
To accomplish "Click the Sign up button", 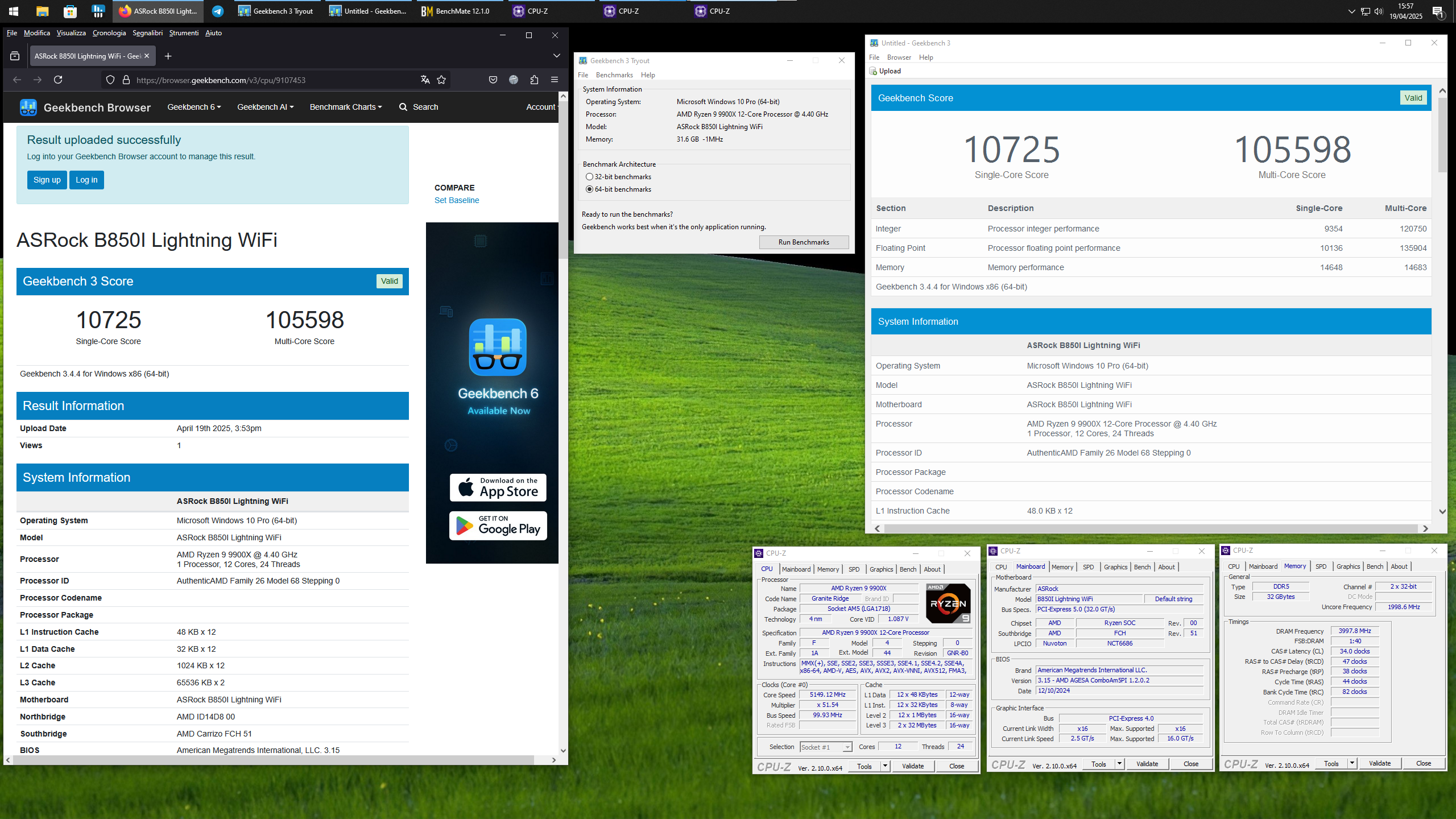I will pyautogui.click(x=47, y=180).
